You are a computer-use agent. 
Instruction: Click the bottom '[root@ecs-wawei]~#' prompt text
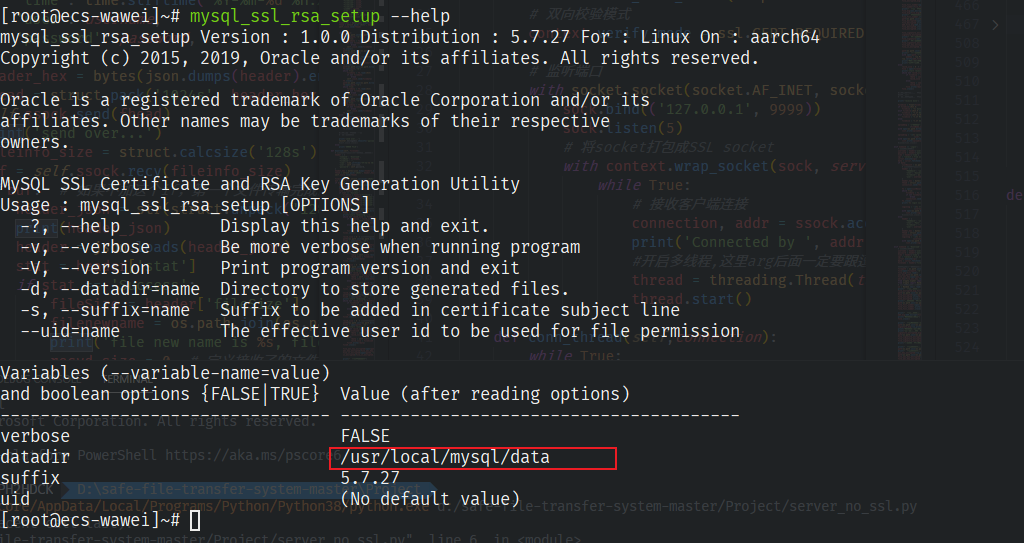click(90, 520)
